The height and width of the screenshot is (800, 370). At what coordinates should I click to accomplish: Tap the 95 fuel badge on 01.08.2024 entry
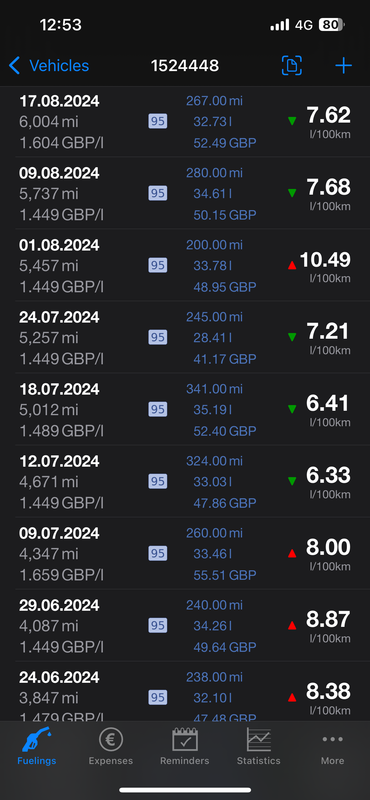click(158, 265)
